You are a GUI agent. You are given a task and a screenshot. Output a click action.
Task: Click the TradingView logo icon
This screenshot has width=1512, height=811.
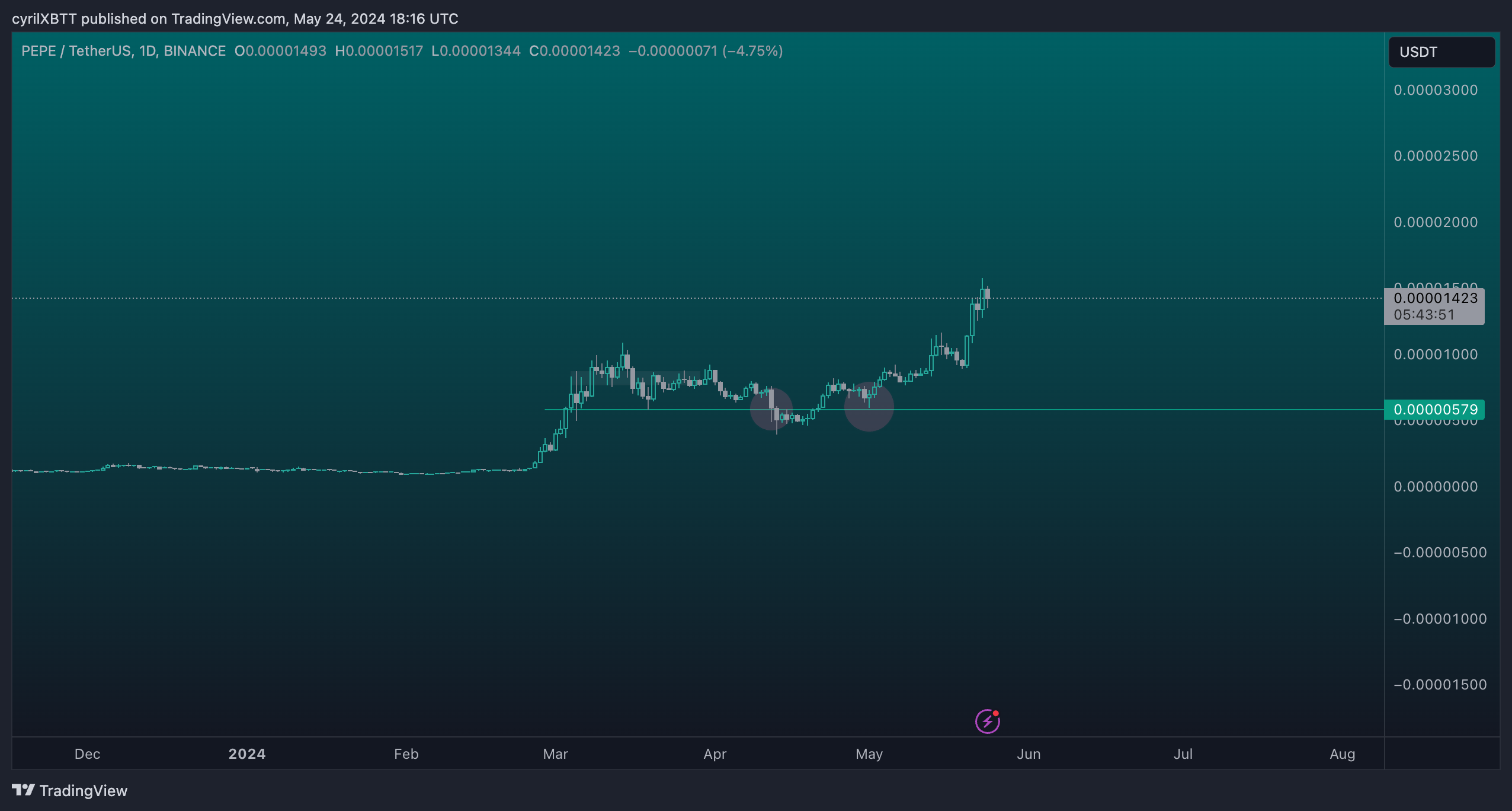(23, 790)
